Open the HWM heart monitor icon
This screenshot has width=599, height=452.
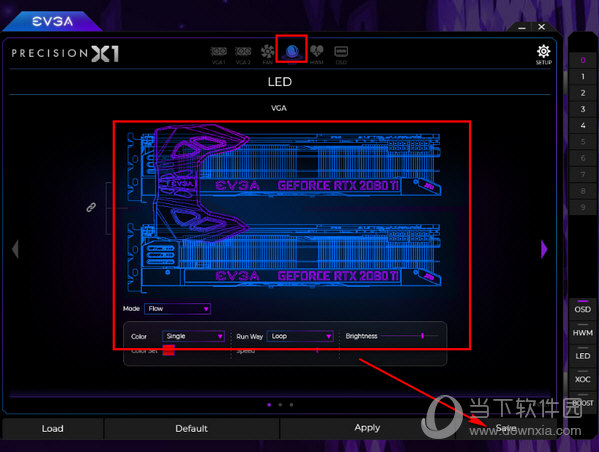[x=316, y=54]
